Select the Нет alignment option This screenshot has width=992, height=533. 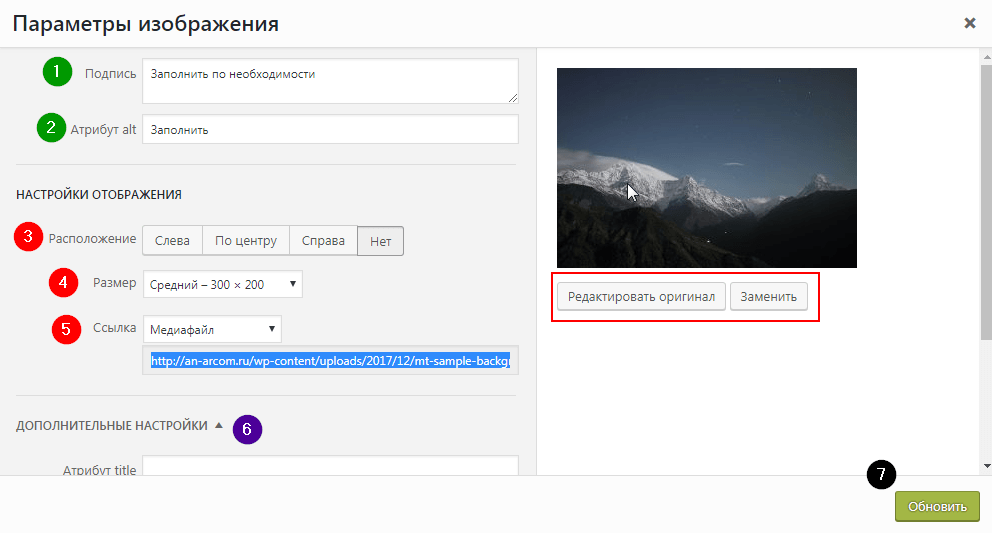click(x=380, y=241)
